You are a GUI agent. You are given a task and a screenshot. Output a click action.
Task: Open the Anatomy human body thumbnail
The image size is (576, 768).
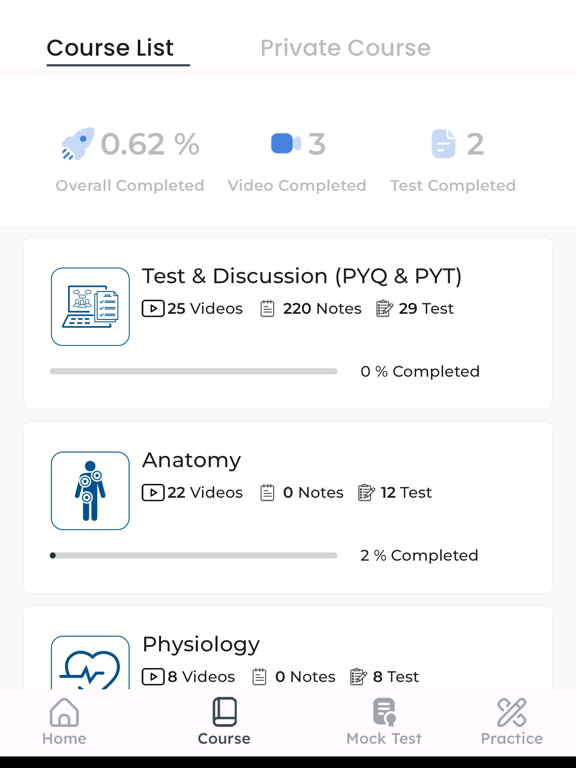[90, 490]
